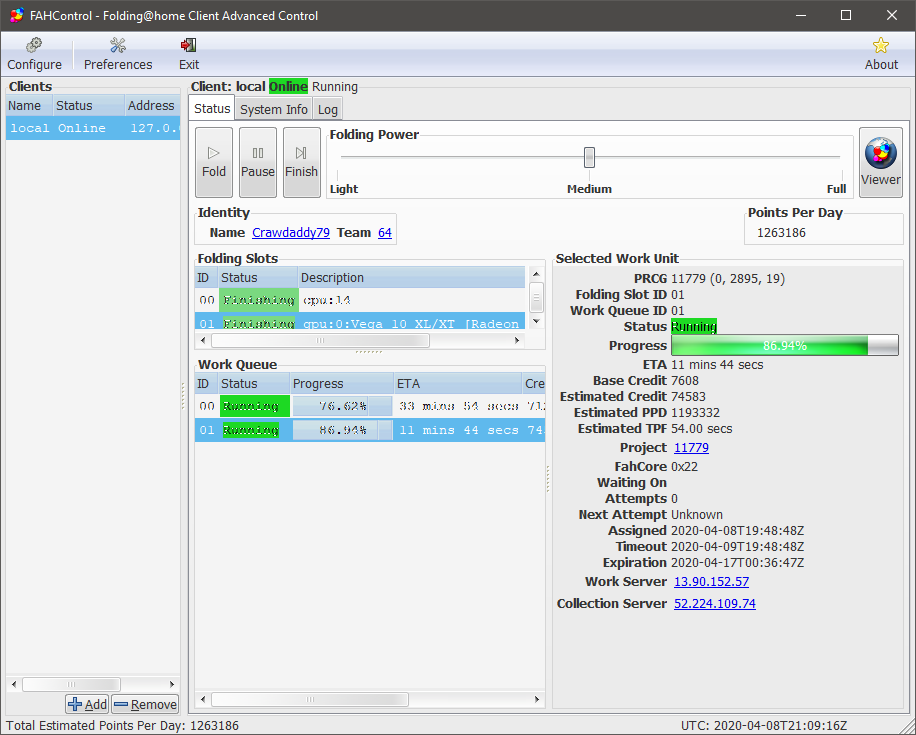Click the Estimated PPD value 1193332
Viewport: 916px width, 735px height.
pyautogui.click(x=695, y=412)
